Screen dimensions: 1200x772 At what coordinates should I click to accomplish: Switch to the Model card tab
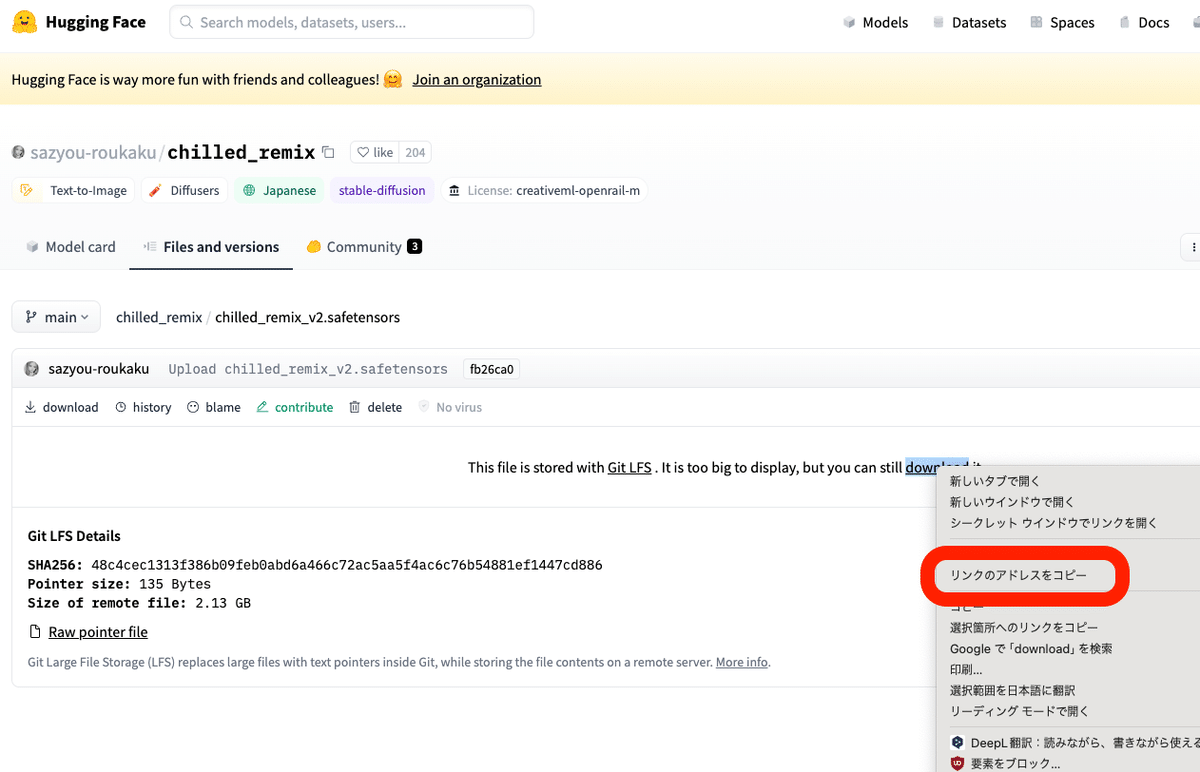pyautogui.click(x=70, y=247)
